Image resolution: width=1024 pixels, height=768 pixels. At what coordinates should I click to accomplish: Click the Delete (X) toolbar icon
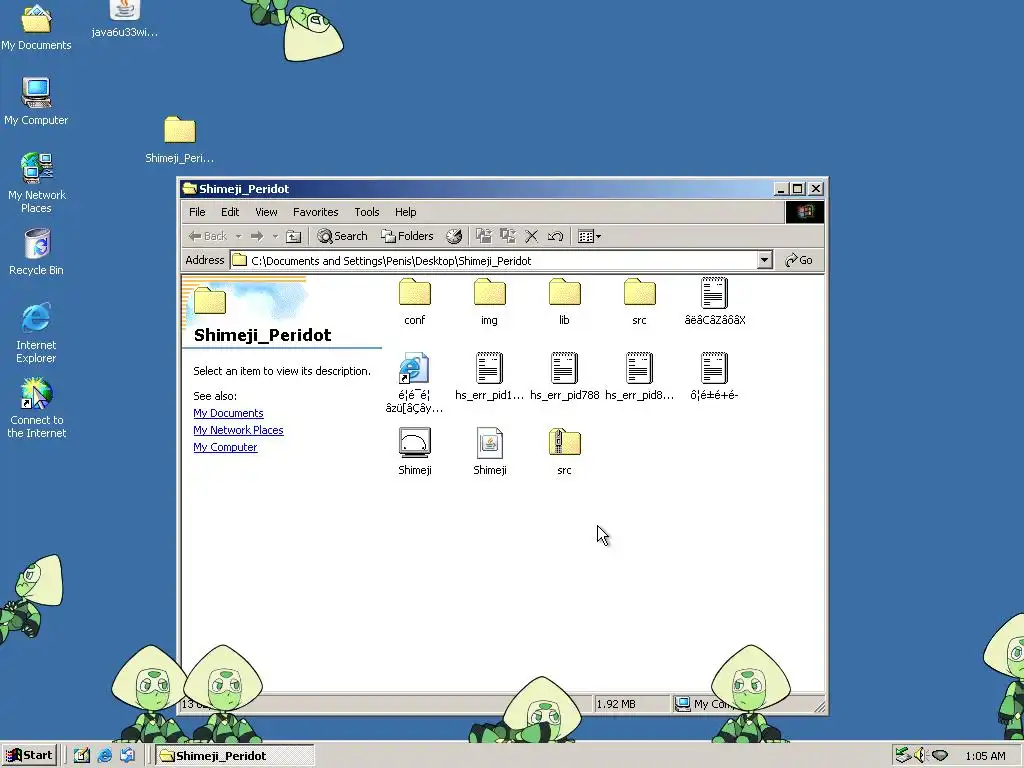pos(532,236)
